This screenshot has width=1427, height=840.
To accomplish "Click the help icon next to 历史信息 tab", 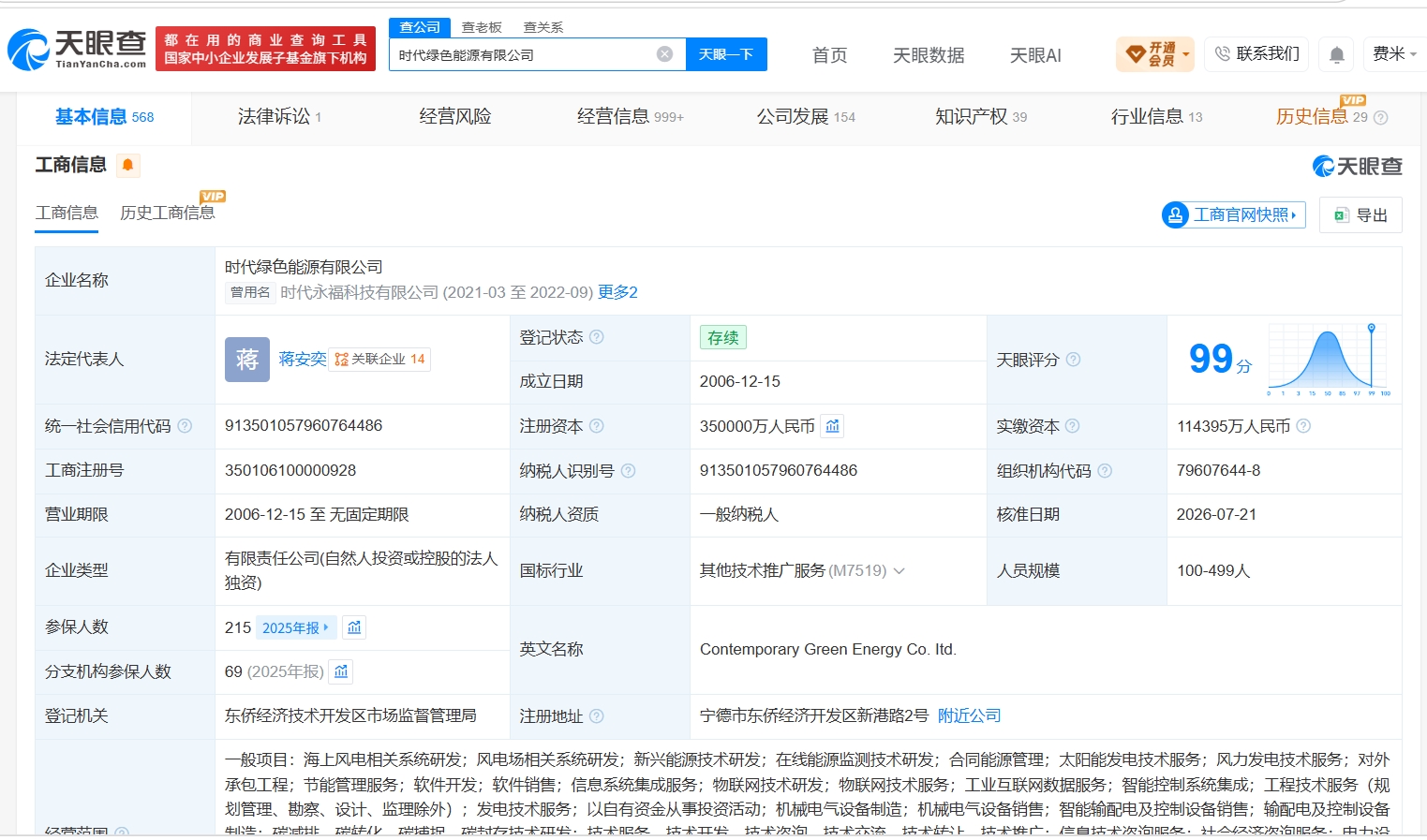I will 1380,118.
